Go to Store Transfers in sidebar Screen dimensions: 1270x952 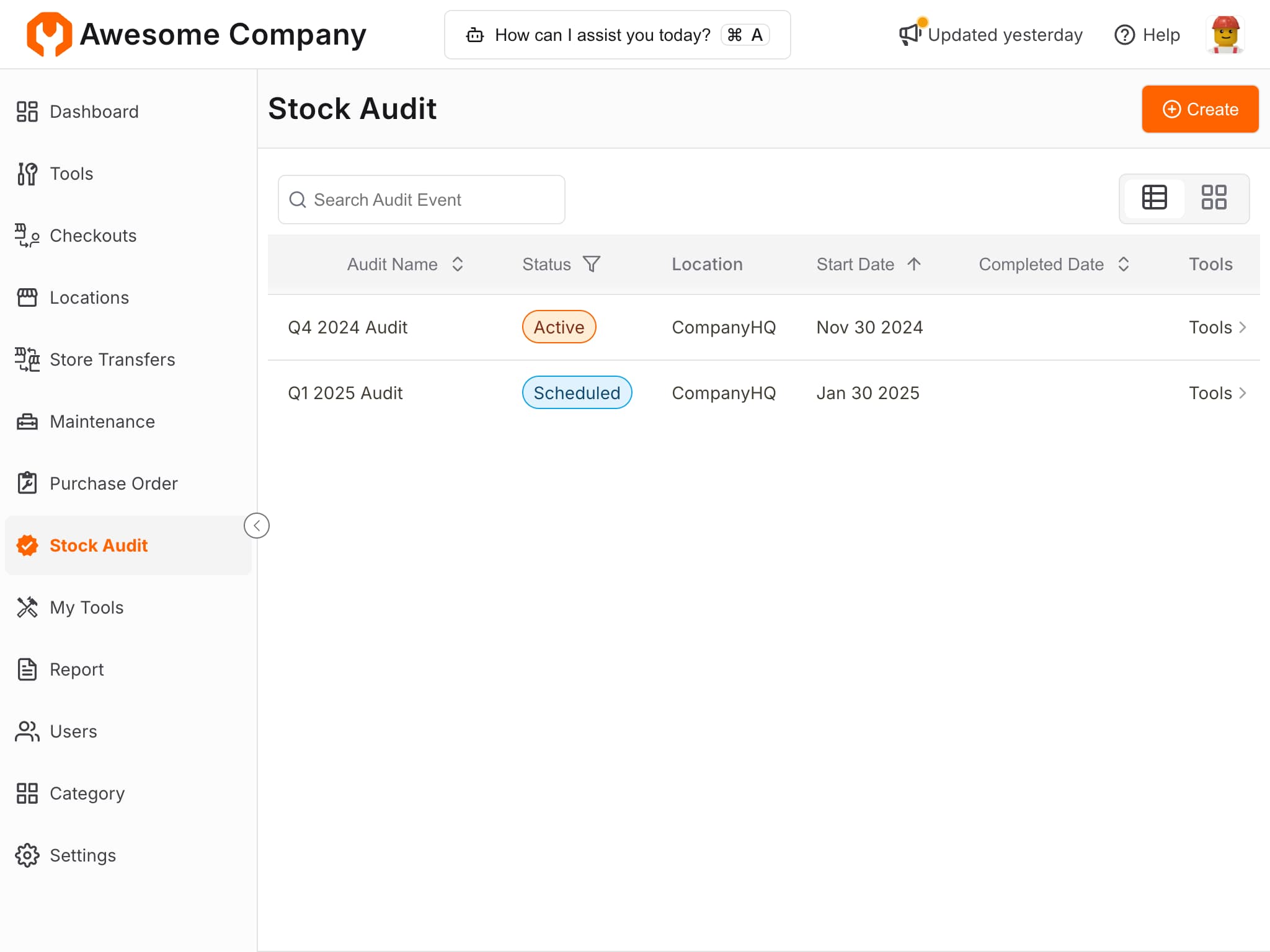pyautogui.click(x=112, y=359)
